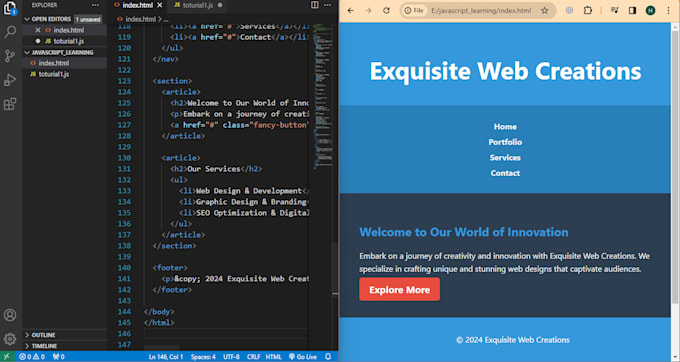Bookmark this page with star icon
Screen dimensions: 680x362
545,10
